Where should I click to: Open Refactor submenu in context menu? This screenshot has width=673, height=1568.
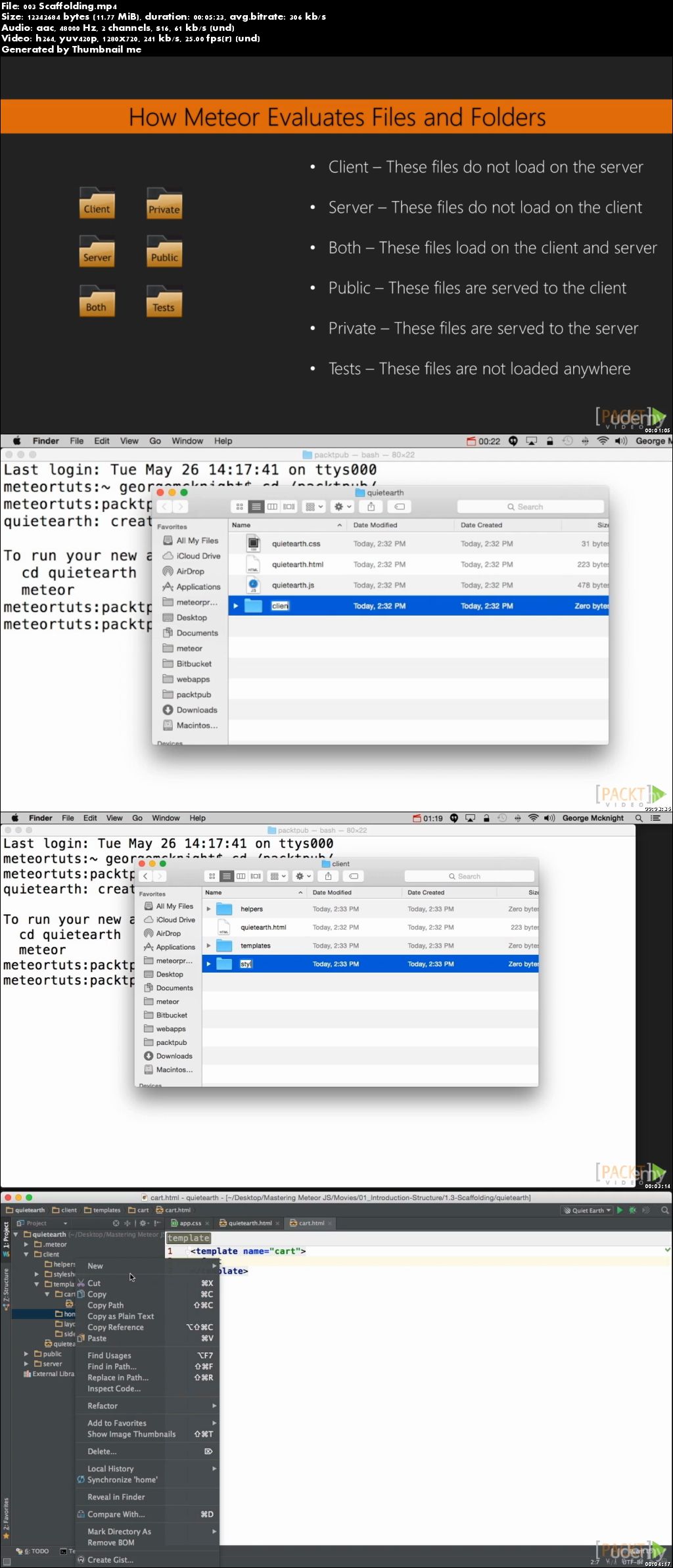point(147,1406)
